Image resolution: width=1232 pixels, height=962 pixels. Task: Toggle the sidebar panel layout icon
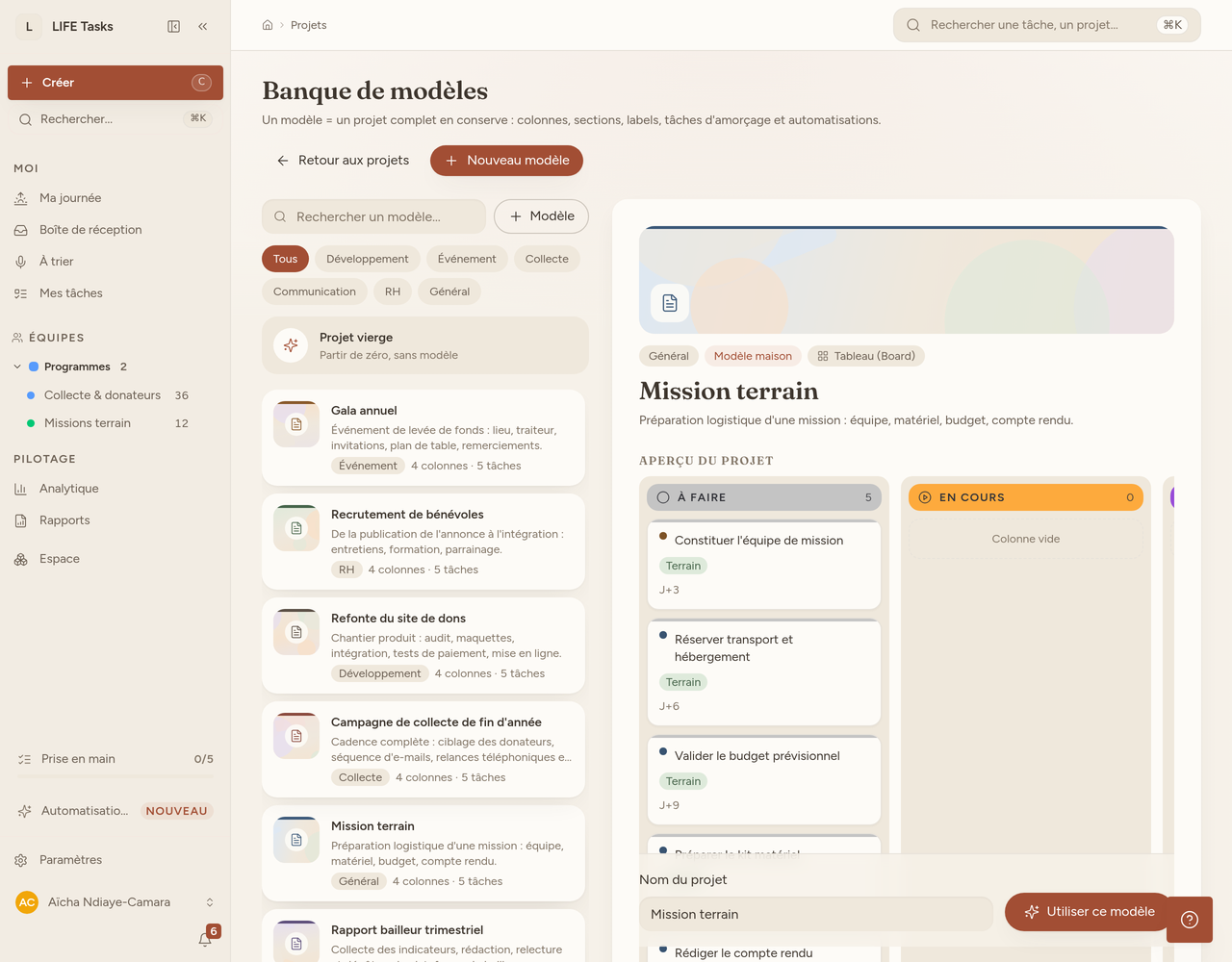174,27
